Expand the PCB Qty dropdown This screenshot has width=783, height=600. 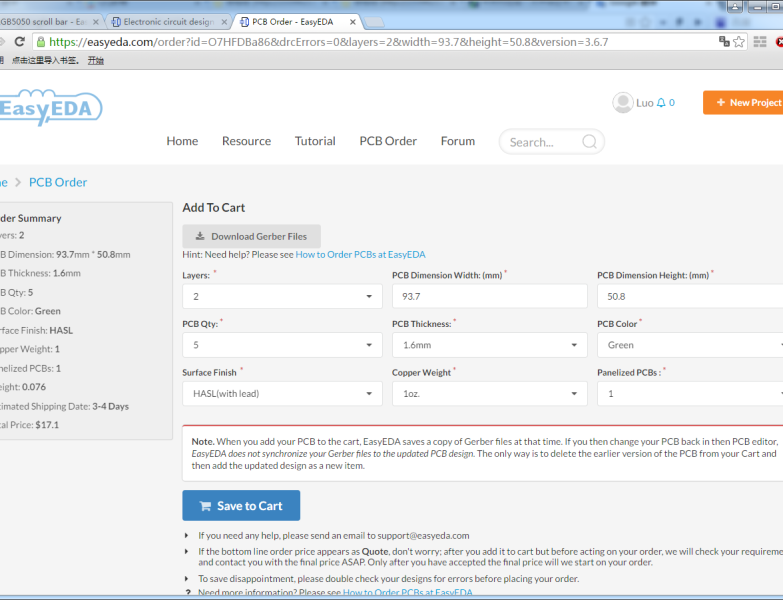[282, 345]
